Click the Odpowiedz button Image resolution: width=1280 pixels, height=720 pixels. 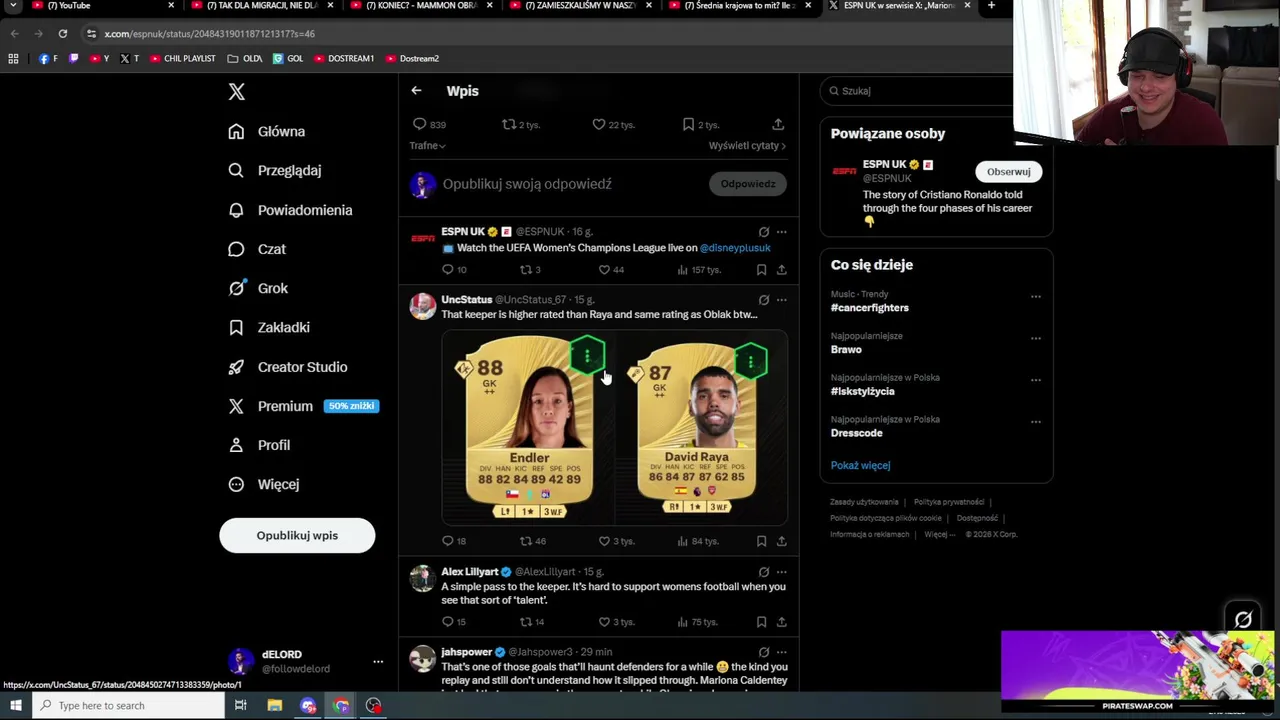[748, 184]
